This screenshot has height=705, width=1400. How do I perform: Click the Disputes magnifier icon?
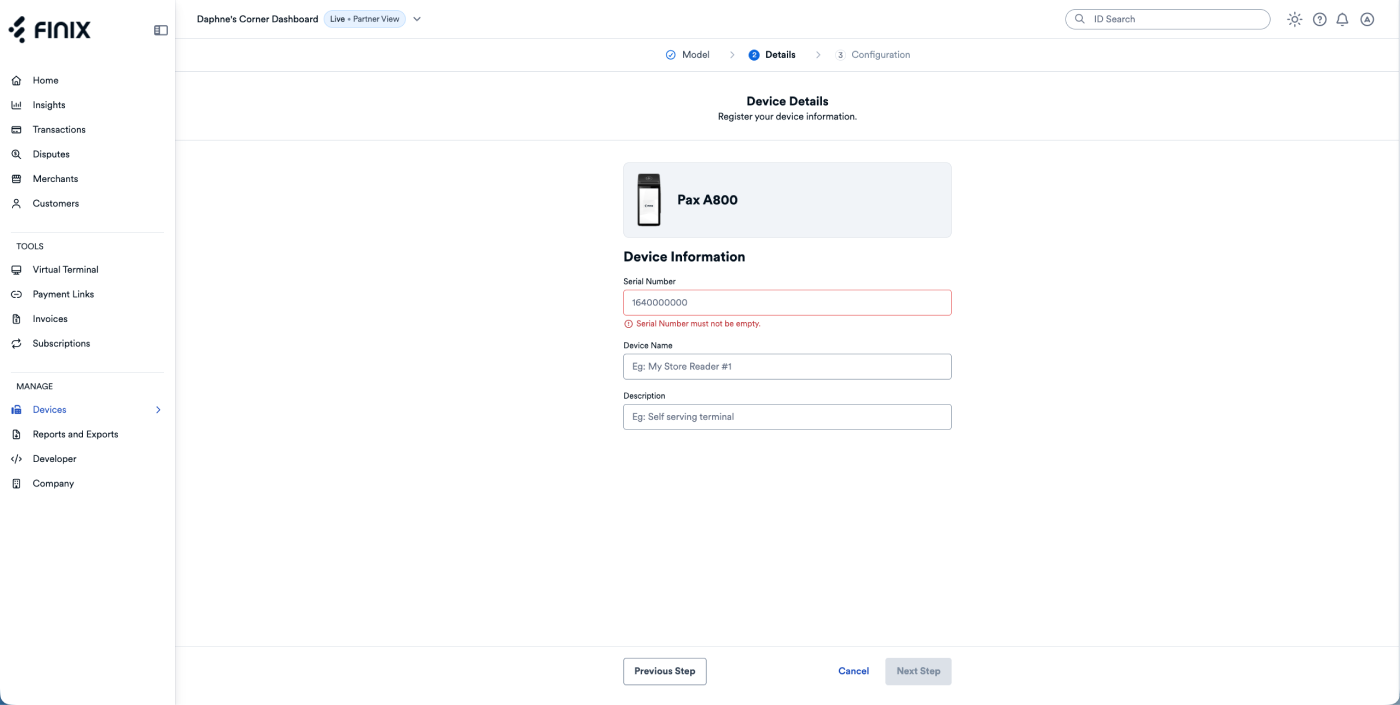tap(16, 154)
